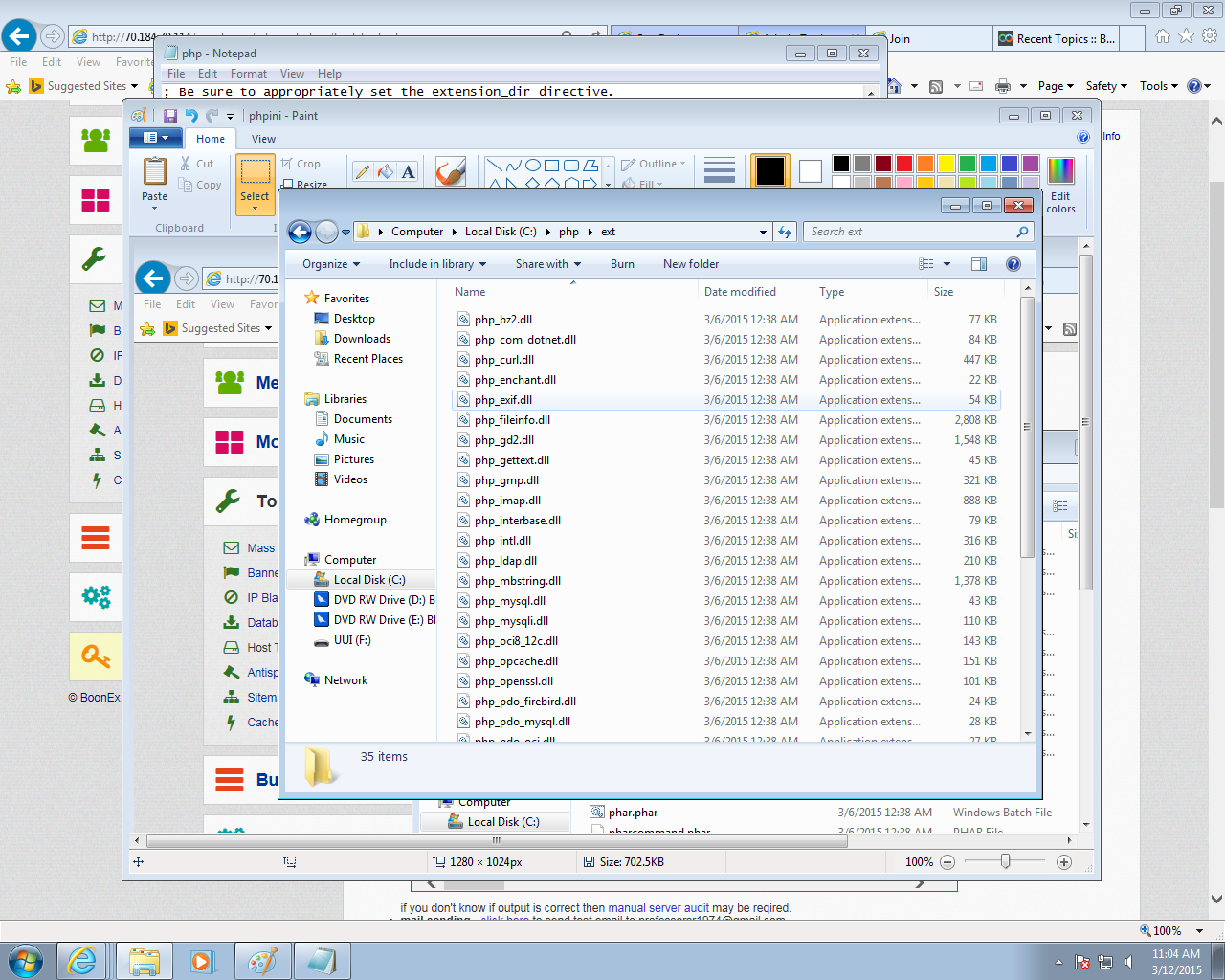1225x980 pixels.
Task: Click the New folder button
Action: coord(690,264)
